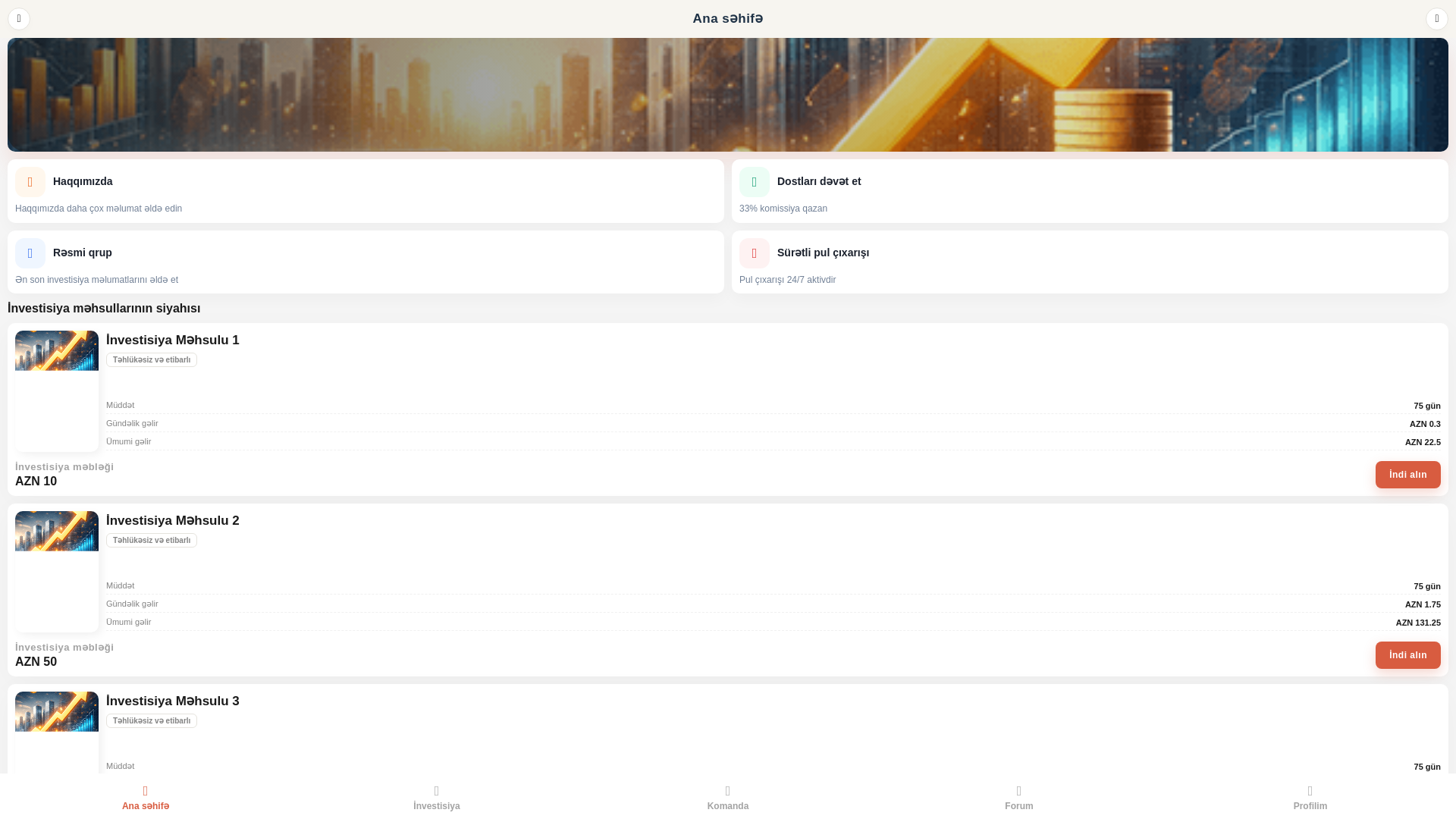Click 75 gün duration of Məhsulu 2
1456x819 pixels.
click(x=1427, y=586)
